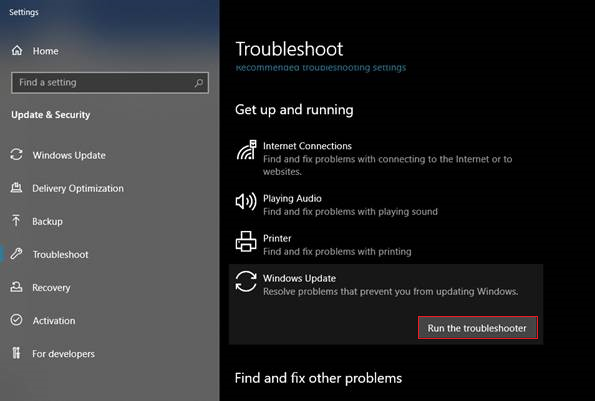The height and width of the screenshot is (401, 595).
Task: Click the Troubleshoot wrench icon
Action: pyautogui.click(x=16, y=254)
